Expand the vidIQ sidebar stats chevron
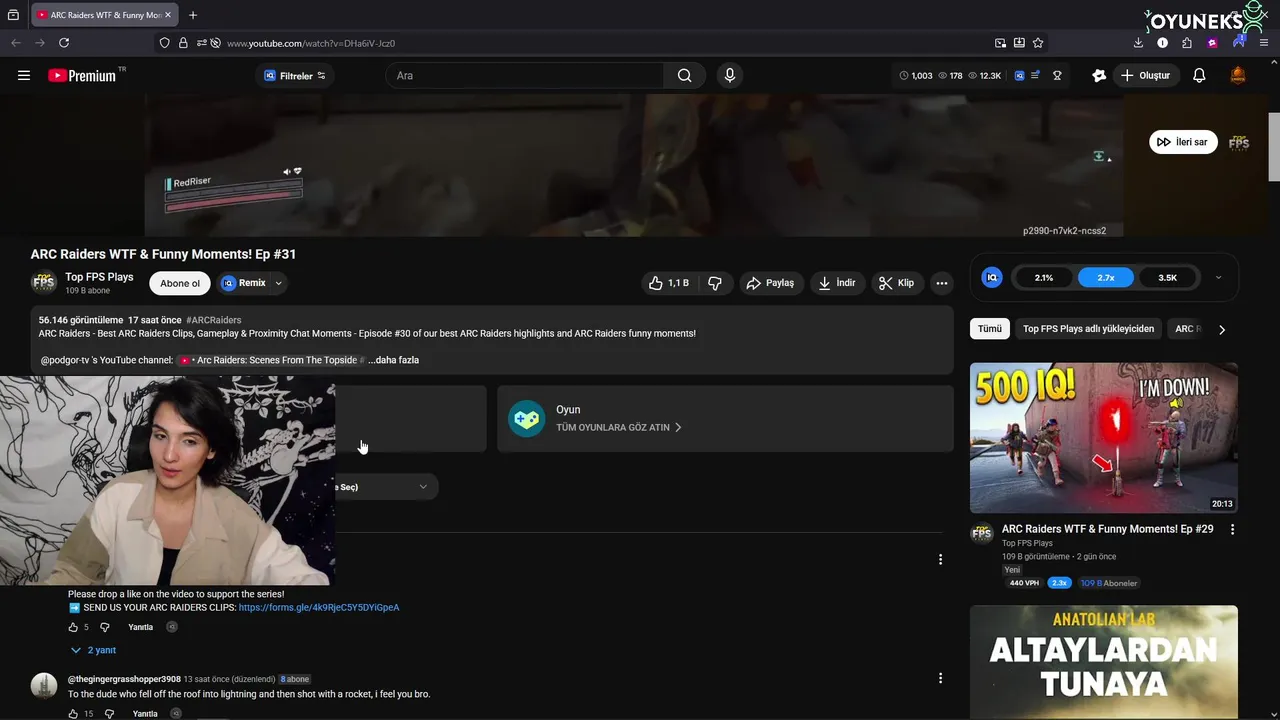The height and width of the screenshot is (720, 1280). [x=1218, y=277]
